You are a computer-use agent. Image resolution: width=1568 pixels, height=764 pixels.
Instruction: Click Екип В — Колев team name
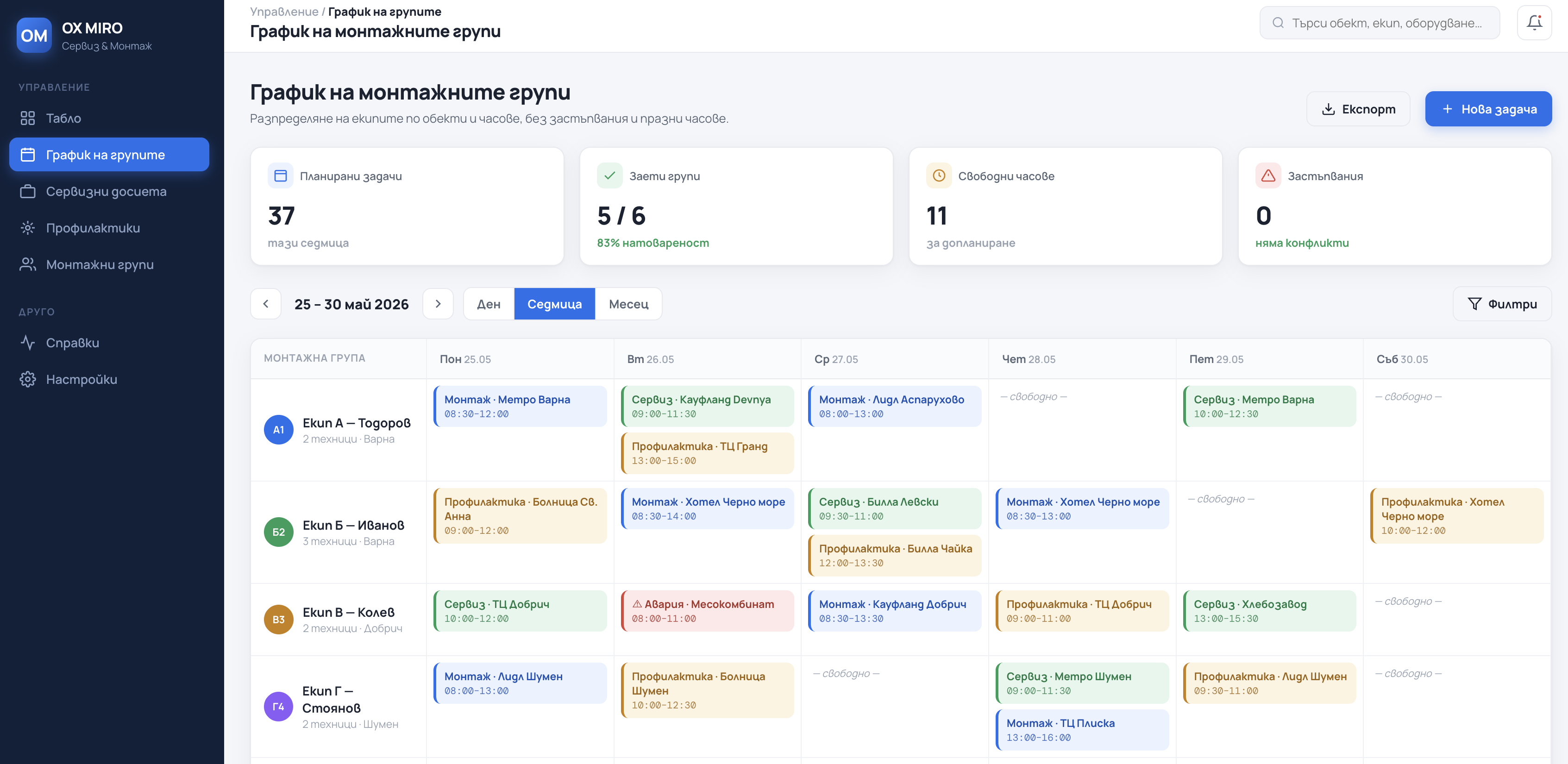click(x=349, y=612)
